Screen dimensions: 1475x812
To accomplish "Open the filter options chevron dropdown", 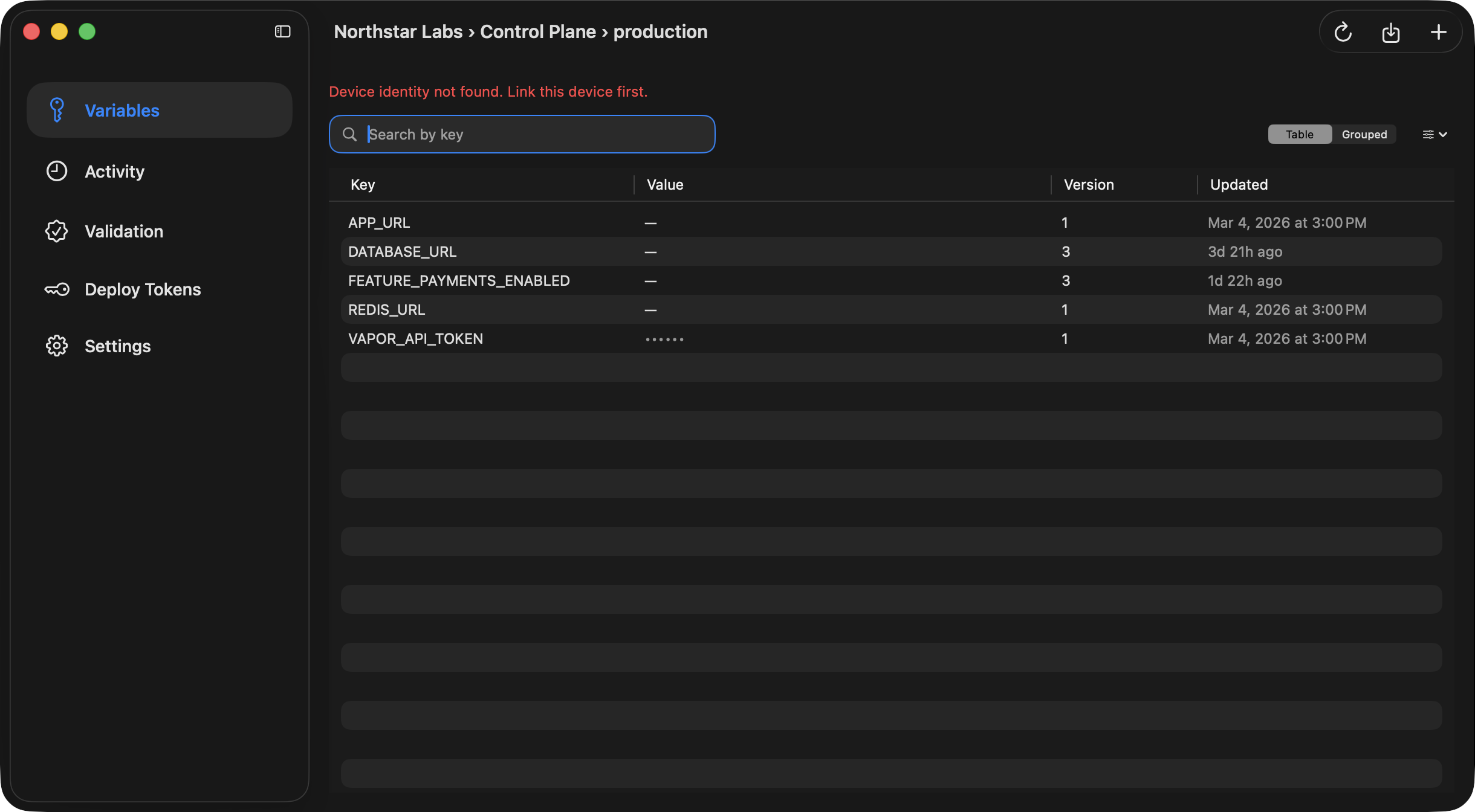I will [x=1444, y=134].
